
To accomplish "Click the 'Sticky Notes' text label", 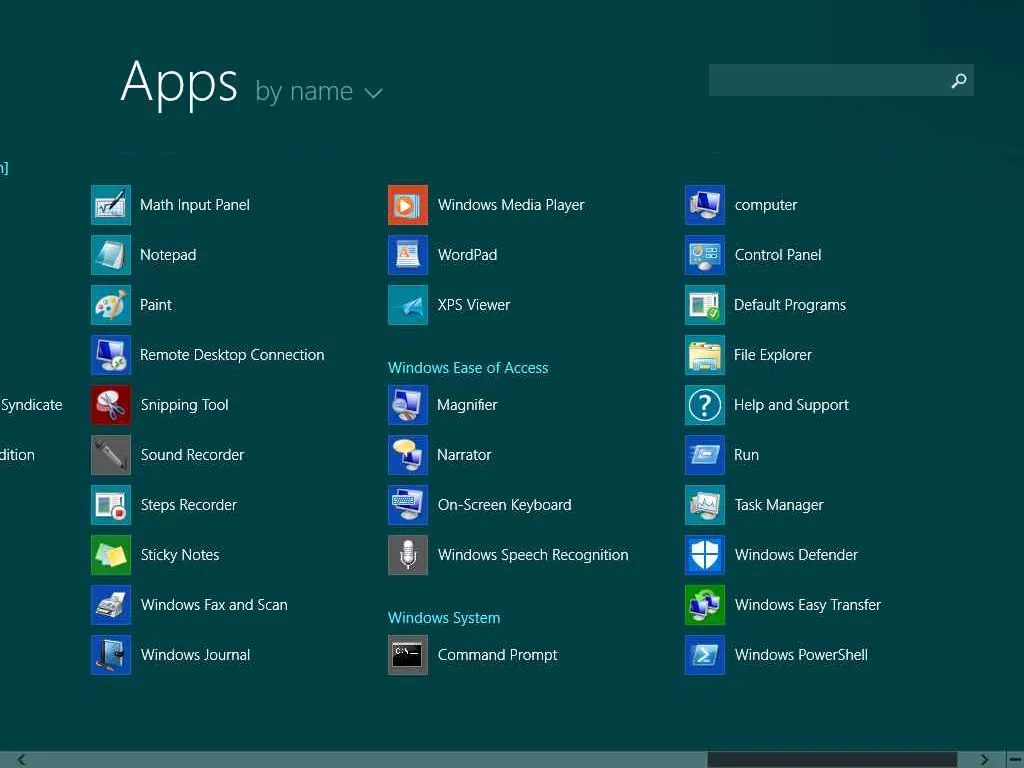I will click(x=180, y=555).
